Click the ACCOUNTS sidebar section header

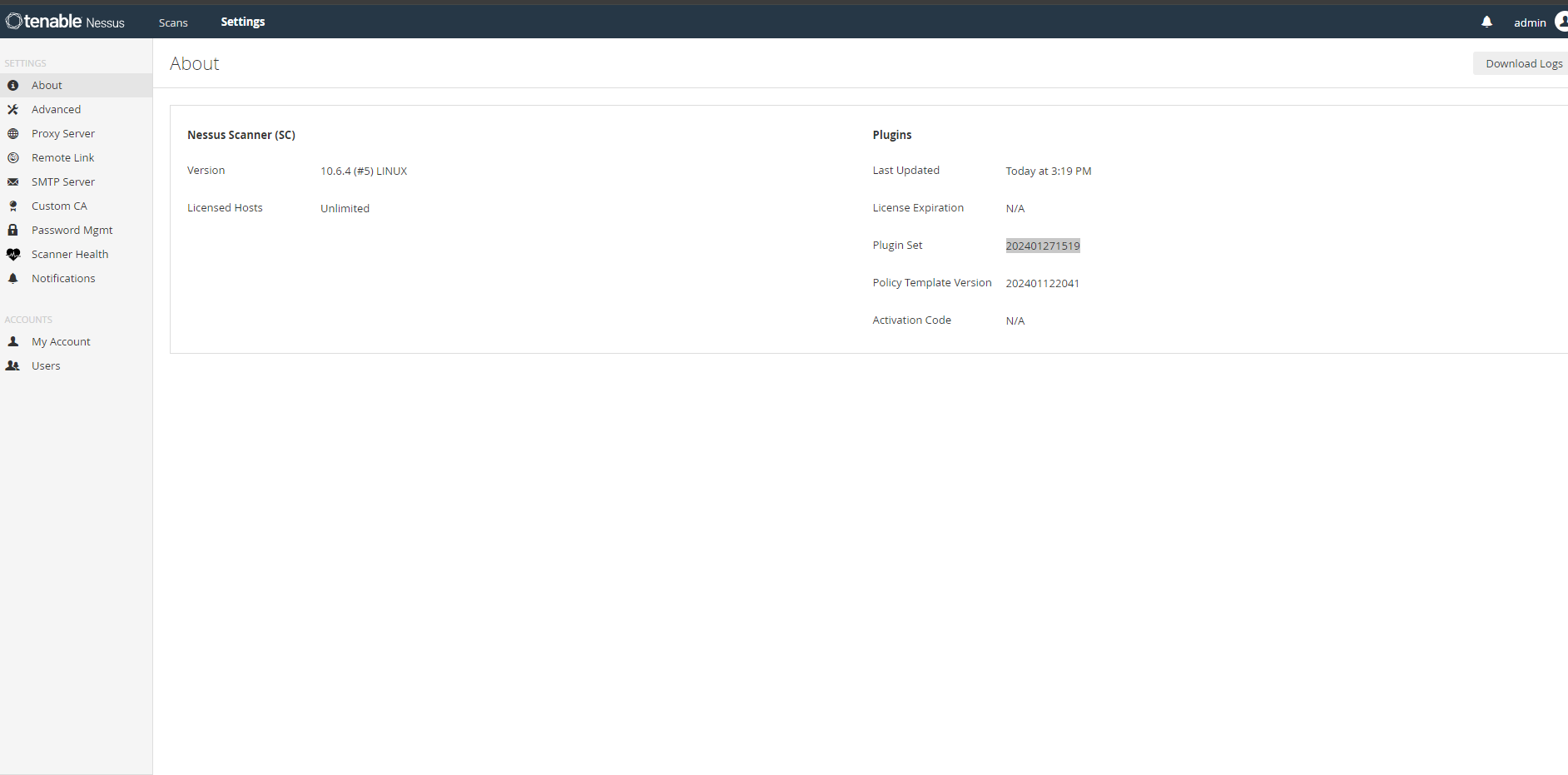point(28,320)
